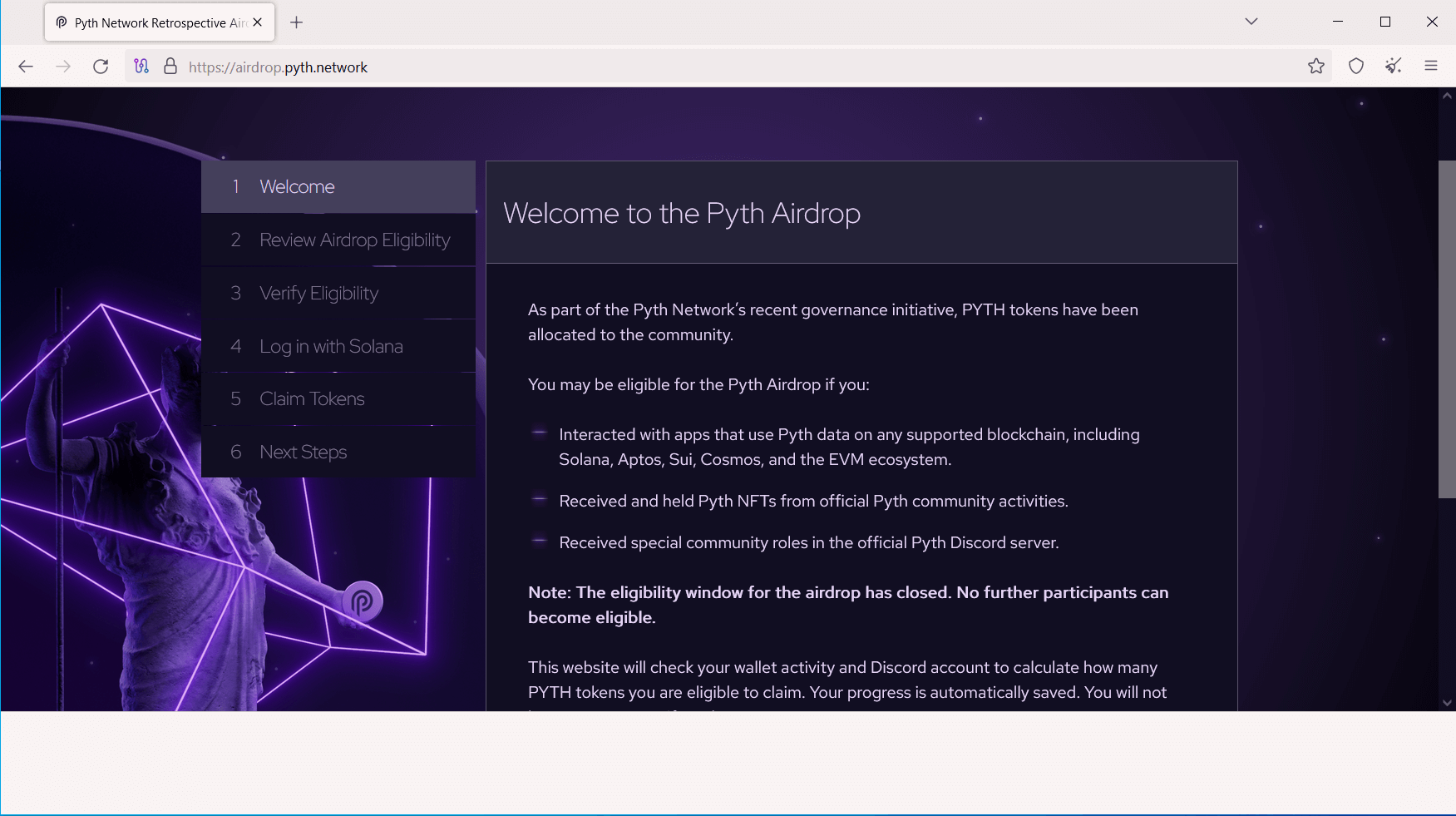The image size is (1456, 816).
Task: Click the address bar to edit the URL
Action: (582, 67)
